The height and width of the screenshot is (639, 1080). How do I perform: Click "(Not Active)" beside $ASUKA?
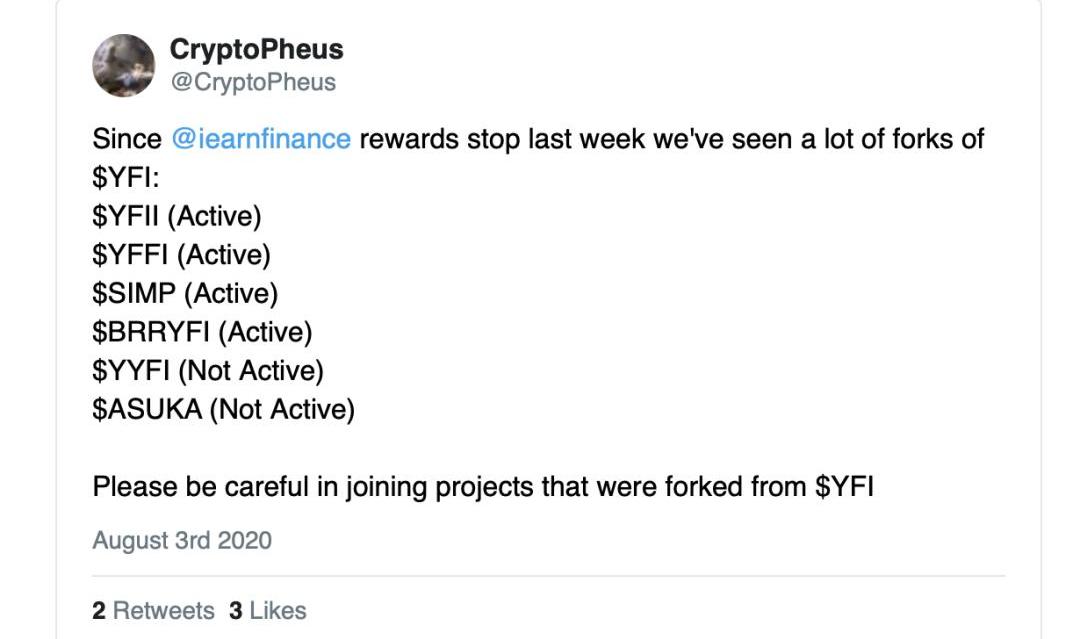(x=282, y=409)
